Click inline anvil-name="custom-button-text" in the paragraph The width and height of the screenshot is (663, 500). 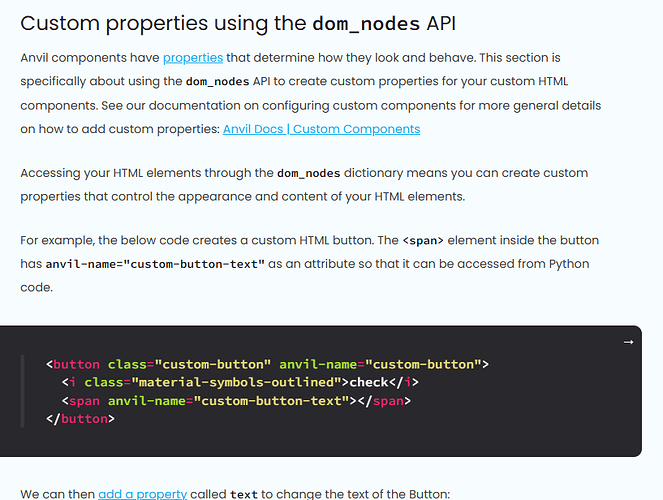click(156, 264)
